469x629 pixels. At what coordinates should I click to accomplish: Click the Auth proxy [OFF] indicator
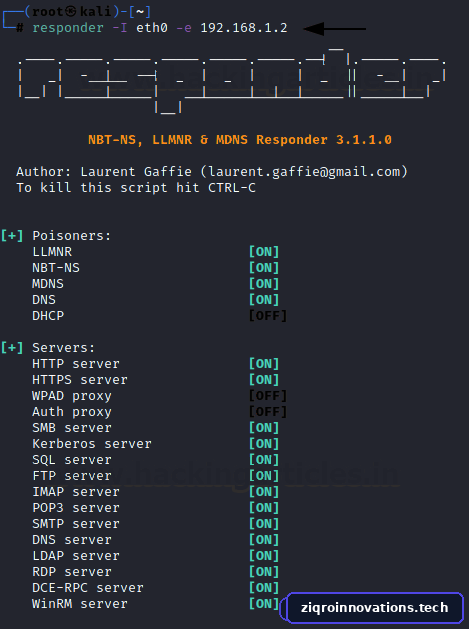tap(268, 412)
